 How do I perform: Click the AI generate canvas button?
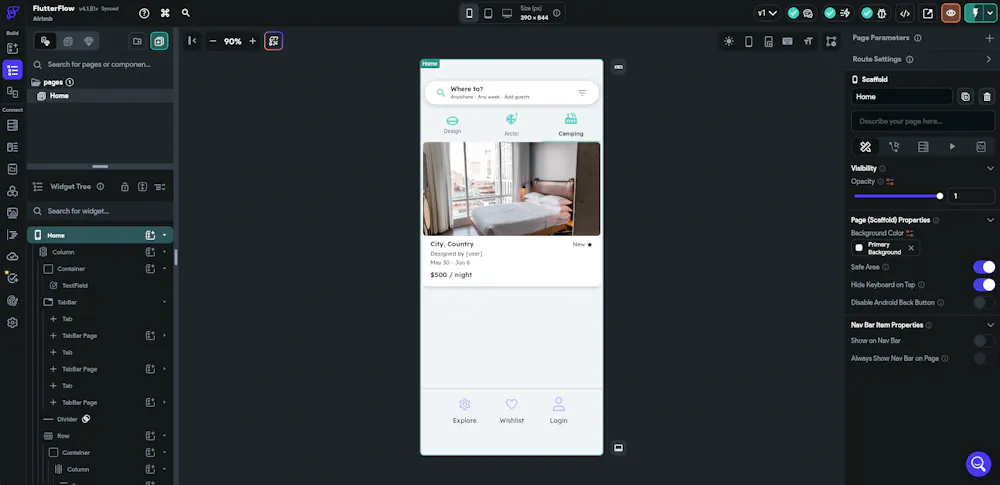(x=274, y=41)
